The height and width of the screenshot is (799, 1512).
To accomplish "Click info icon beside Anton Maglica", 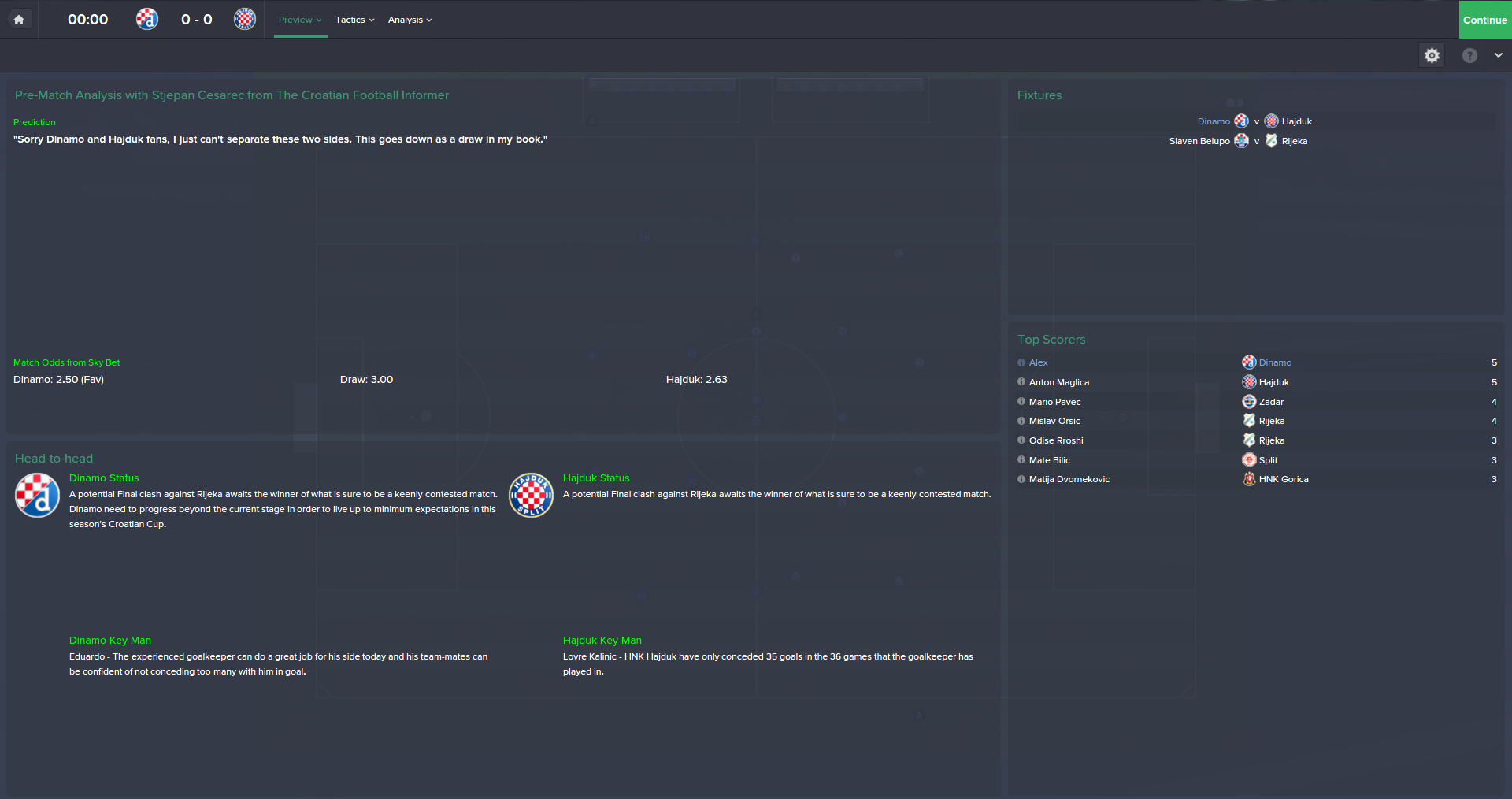I will tap(1021, 381).
